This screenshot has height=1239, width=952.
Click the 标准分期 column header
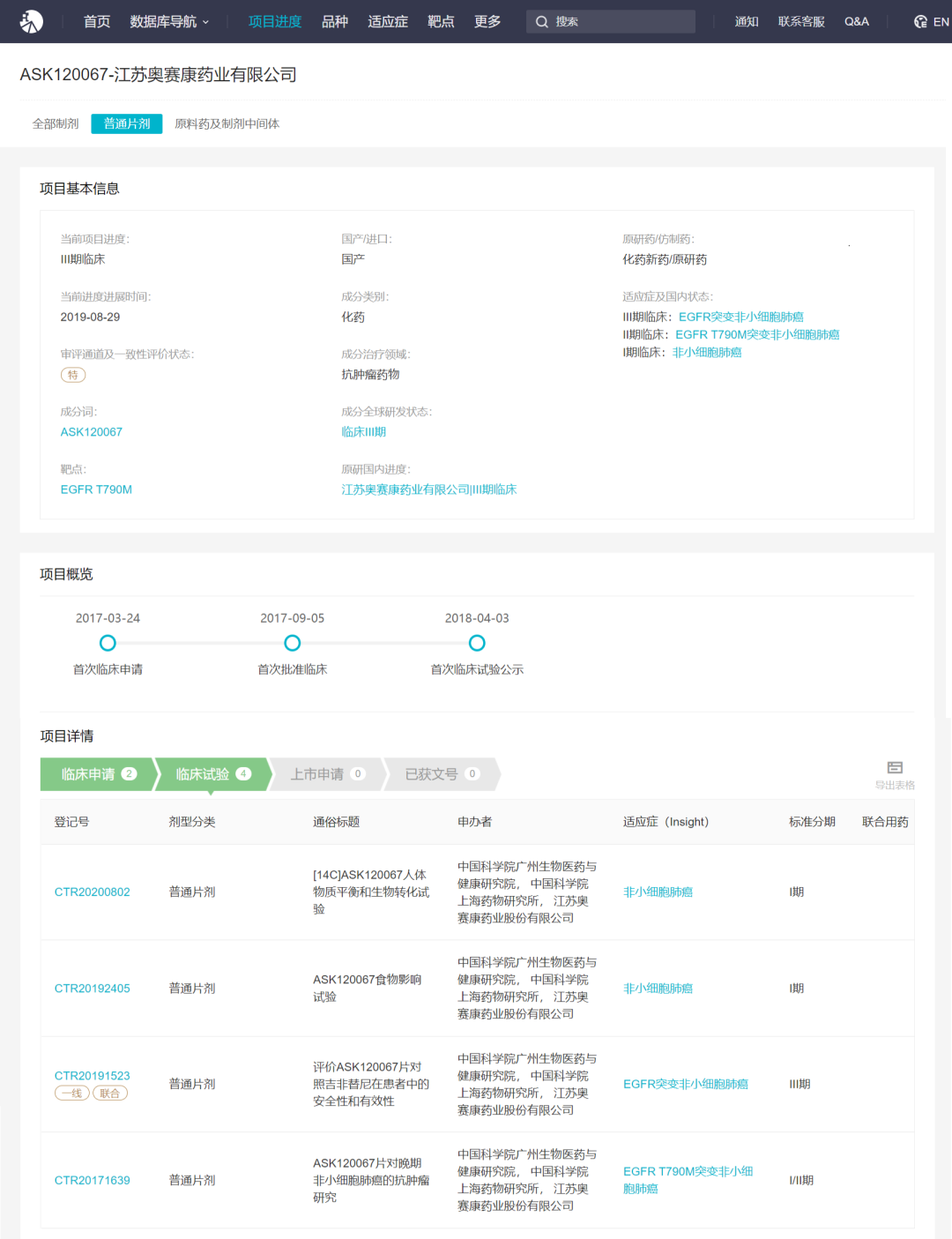point(812,822)
